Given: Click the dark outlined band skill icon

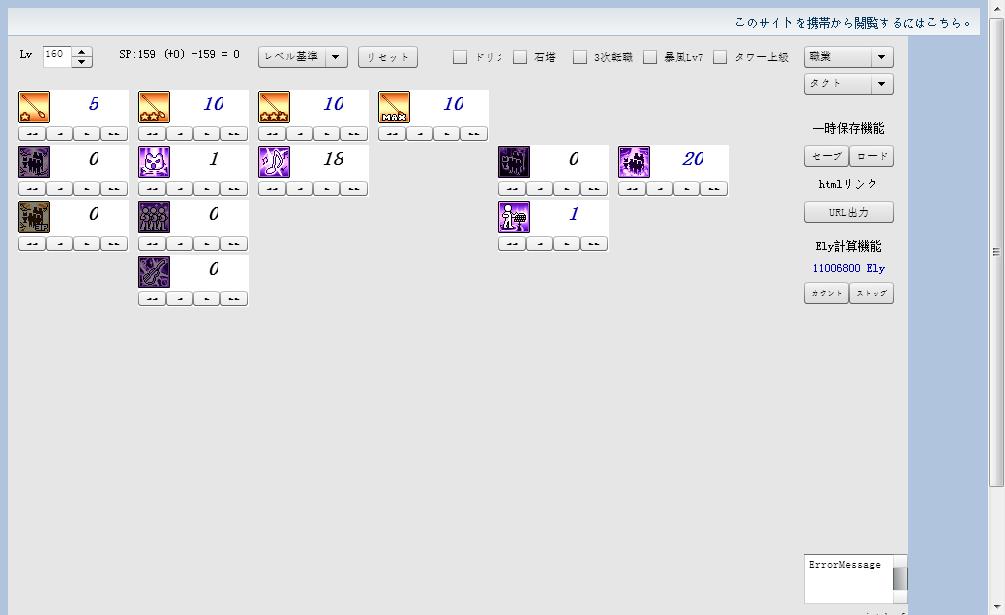Looking at the screenshot, I should (x=513, y=162).
